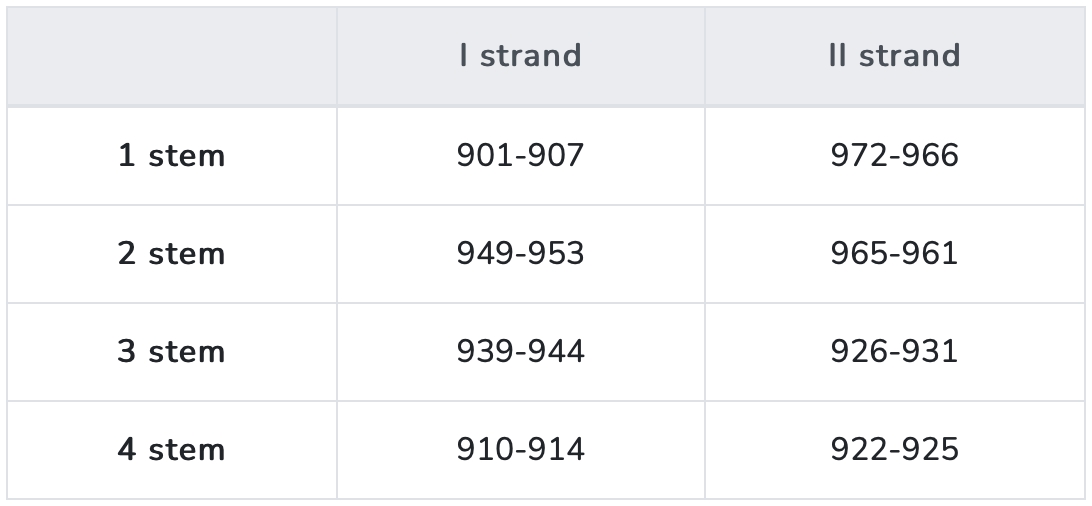Image resolution: width=1092 pixels, height=506 pixels.
Task: Click the I strand range for 3 stem
Action: [x=520, y=352]
